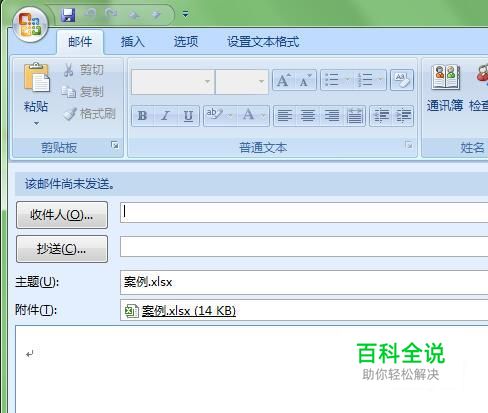This screenshot has width=488, height=413.
Task: Open the font name combo box
Action: tap(173, 82)
